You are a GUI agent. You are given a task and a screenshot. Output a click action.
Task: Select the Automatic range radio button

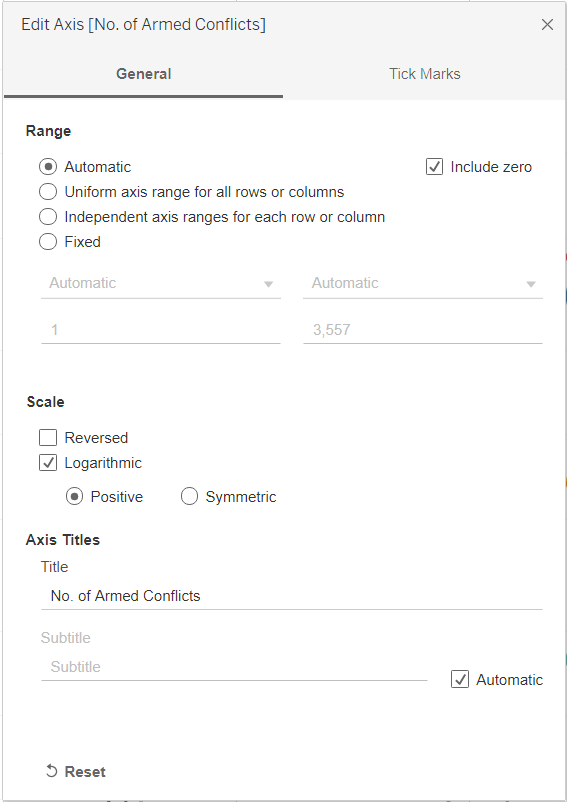pyautogui.click(x=48, y=167)
